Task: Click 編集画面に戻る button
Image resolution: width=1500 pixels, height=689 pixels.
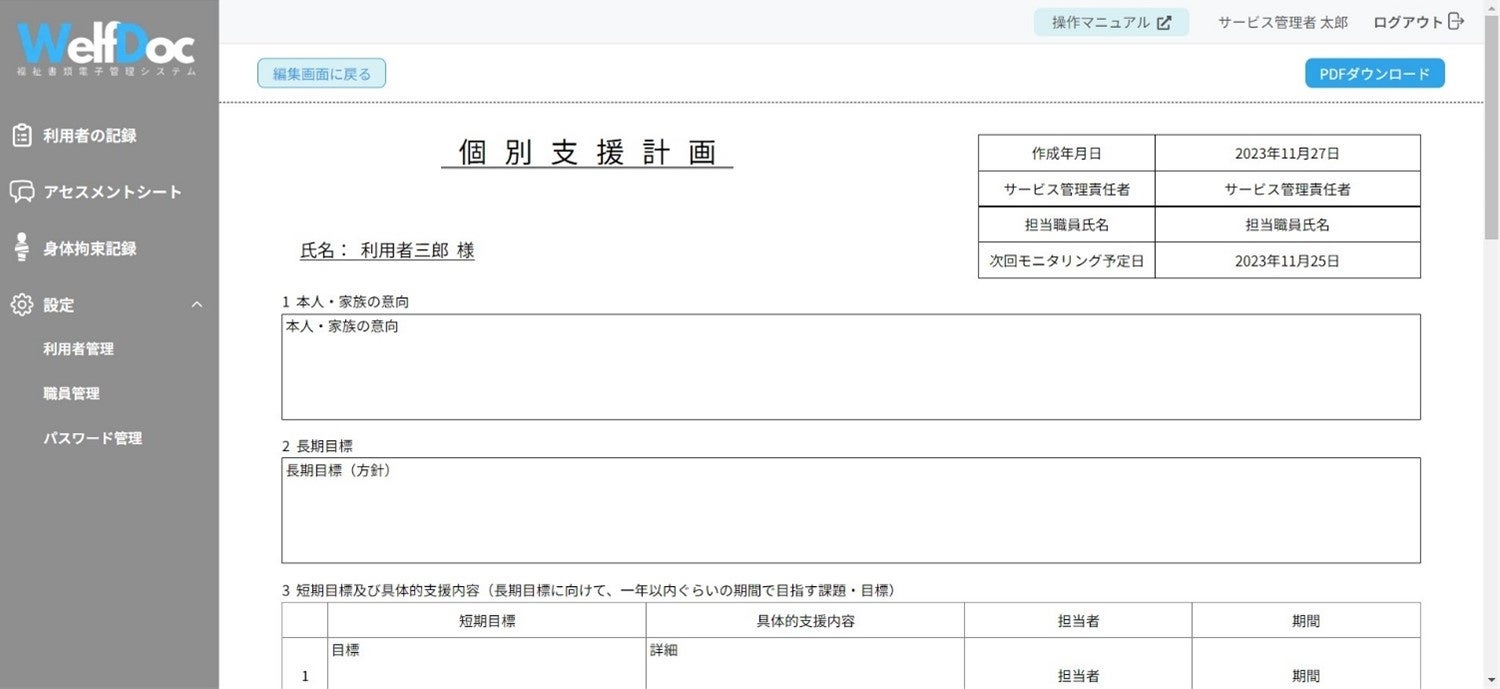Action: pos(322,74)
